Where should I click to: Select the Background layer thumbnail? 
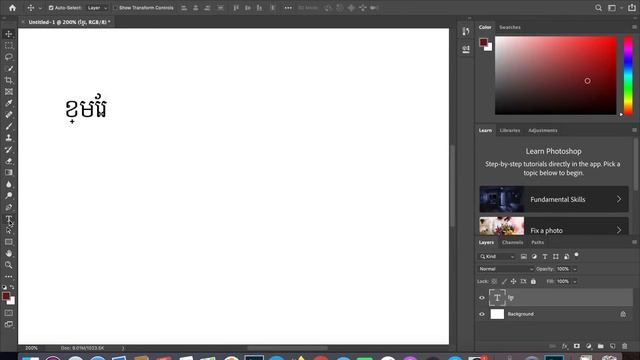click(497, 314)
